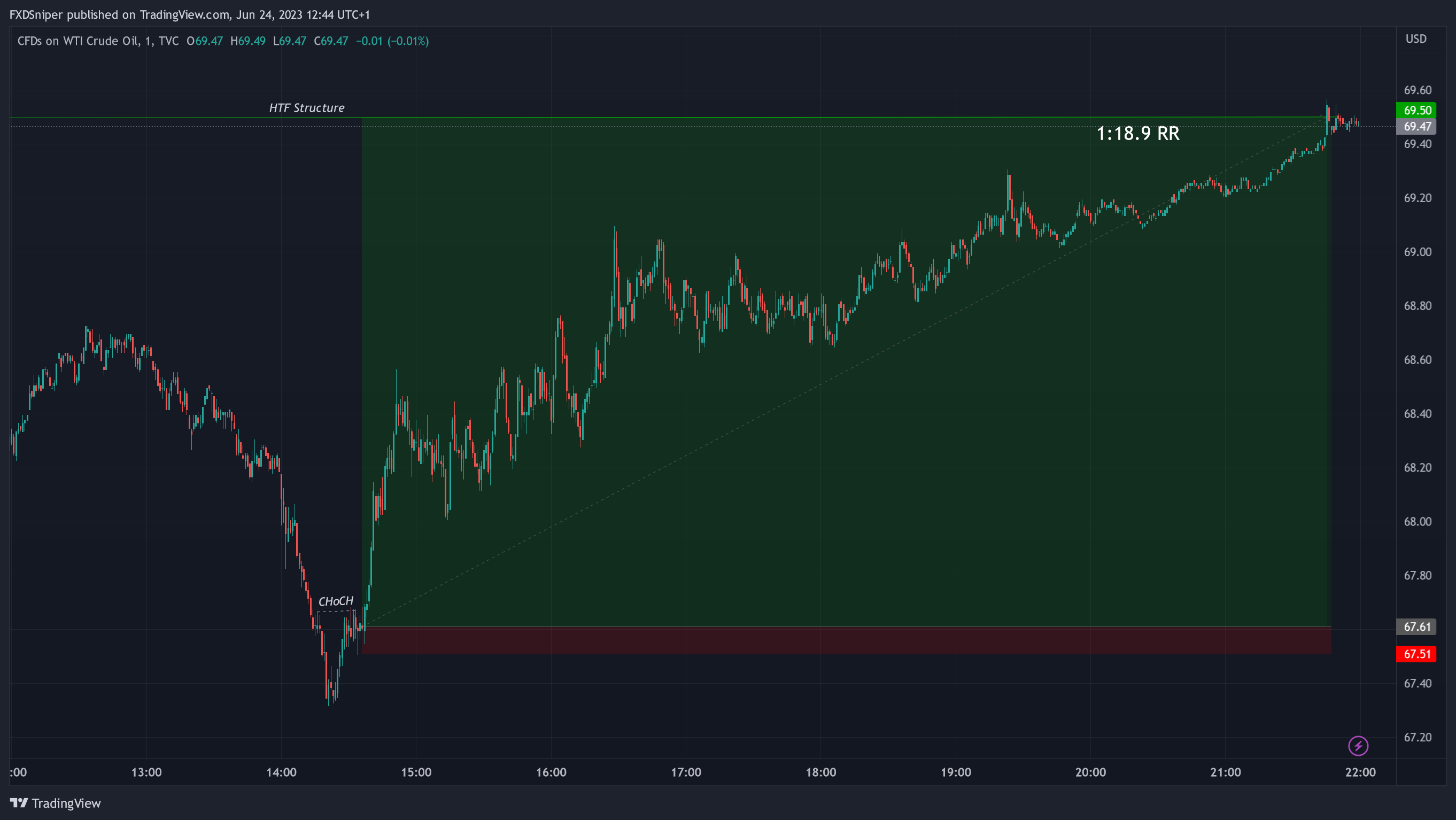Screen dimensions: 1456x820
Task: Select the CHoCH annotation label
Action: click(336, 601)
